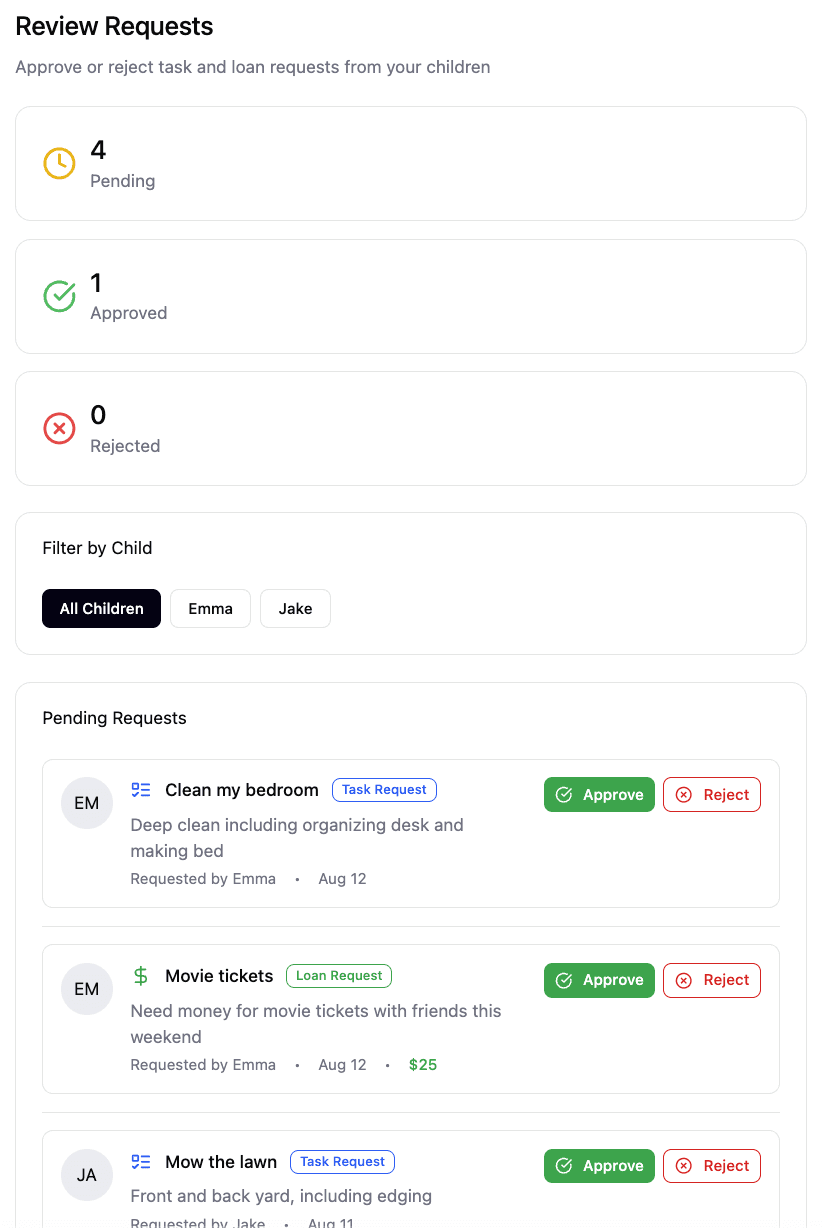Approve the Movie tickets loan request
Screen dimensions: 824x1228
599,981
